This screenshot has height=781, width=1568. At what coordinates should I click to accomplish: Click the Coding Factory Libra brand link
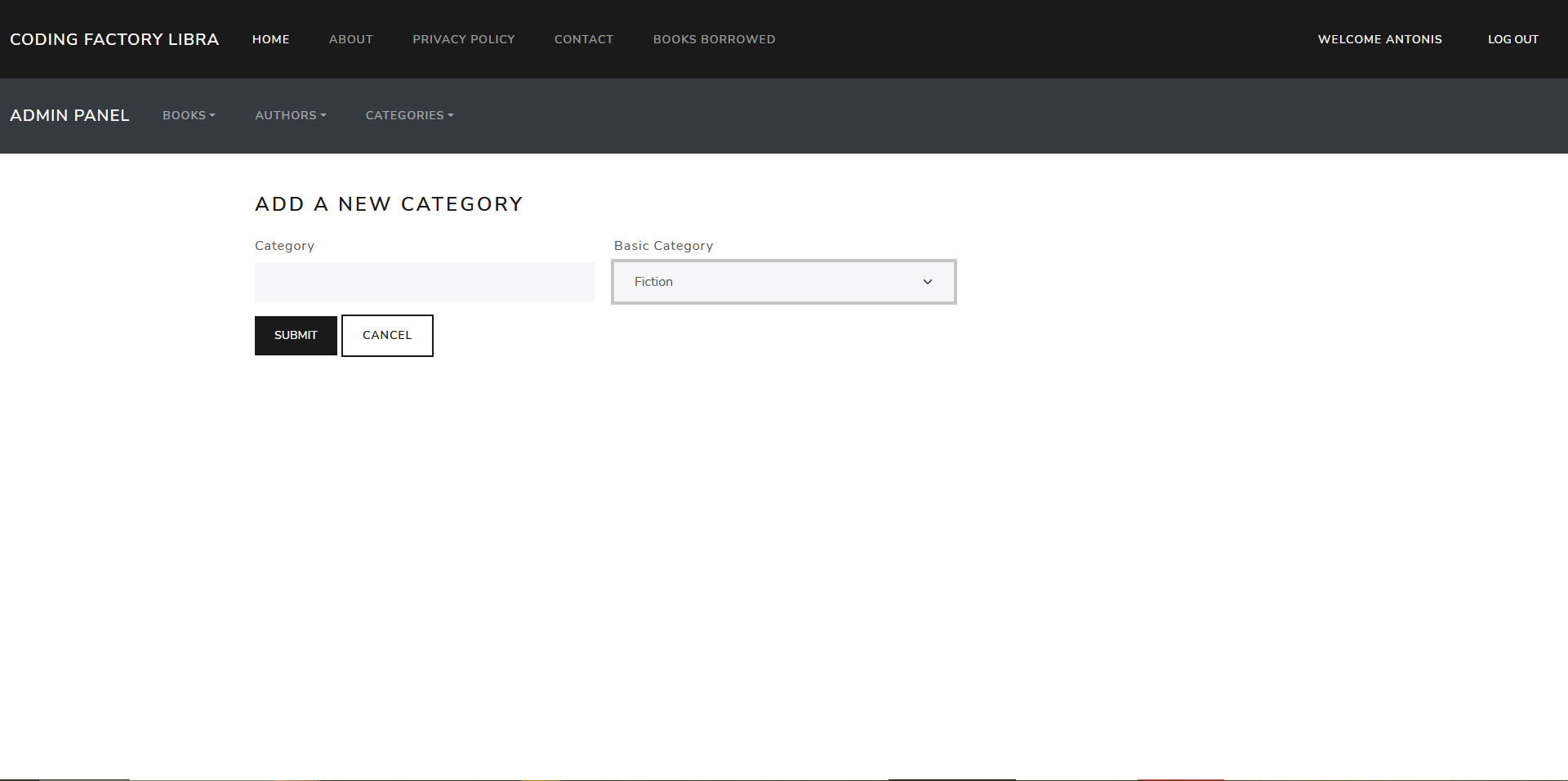click(x=114, y=39)
